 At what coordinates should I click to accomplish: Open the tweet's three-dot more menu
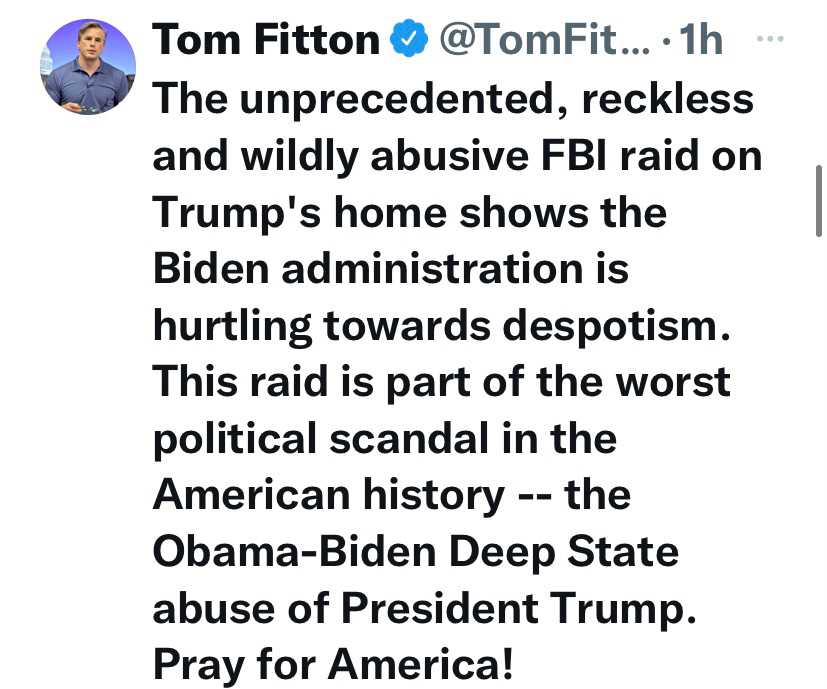pyautogui.click(x=768, y=40)
